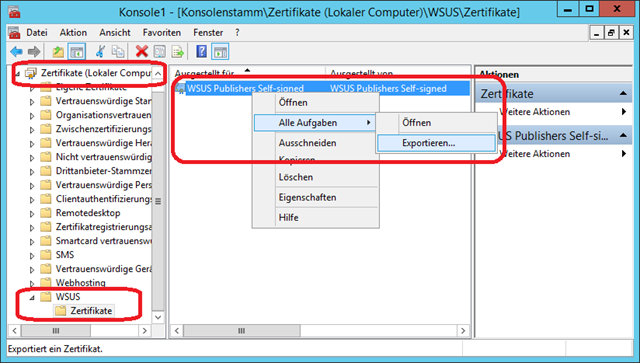Click Exportieren... in the submenu
The height and width of the screenshot is (363, 640).
tap(436, 143)
